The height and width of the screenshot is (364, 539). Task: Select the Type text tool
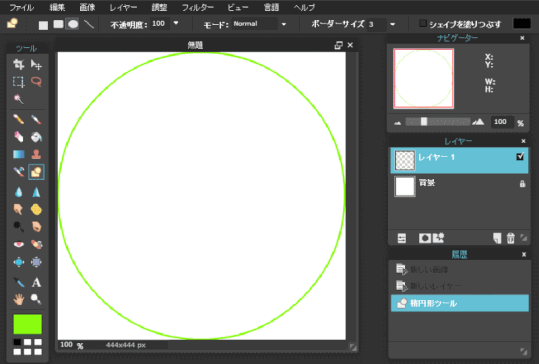pyautogui.click(x=36, y=282)
